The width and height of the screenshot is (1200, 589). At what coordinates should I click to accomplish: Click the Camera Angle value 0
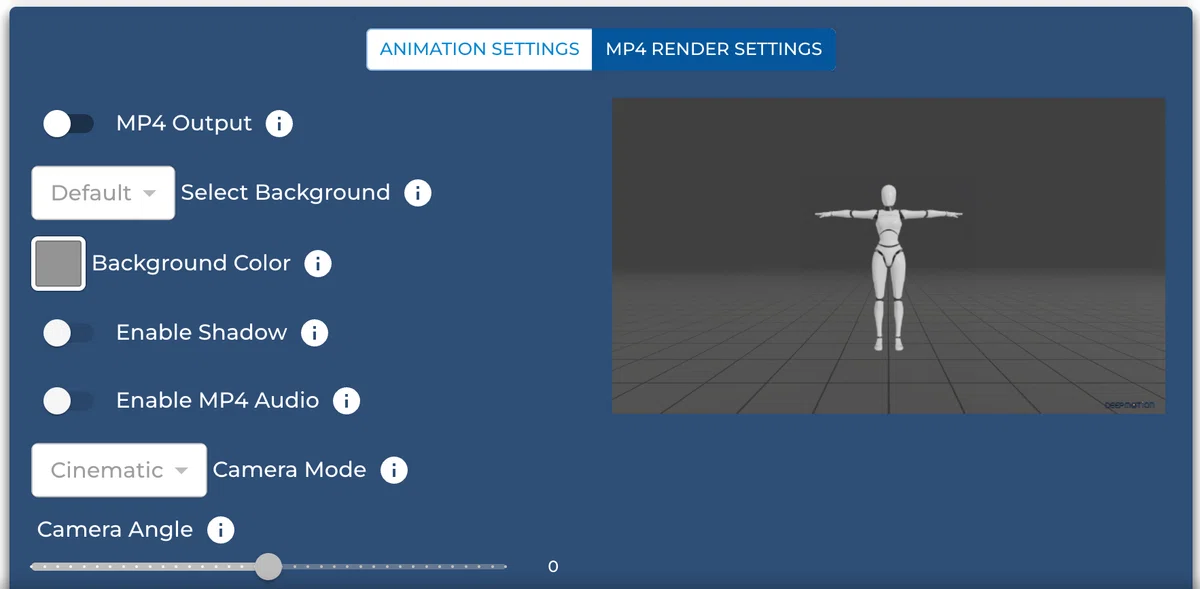tap(553, 567)
